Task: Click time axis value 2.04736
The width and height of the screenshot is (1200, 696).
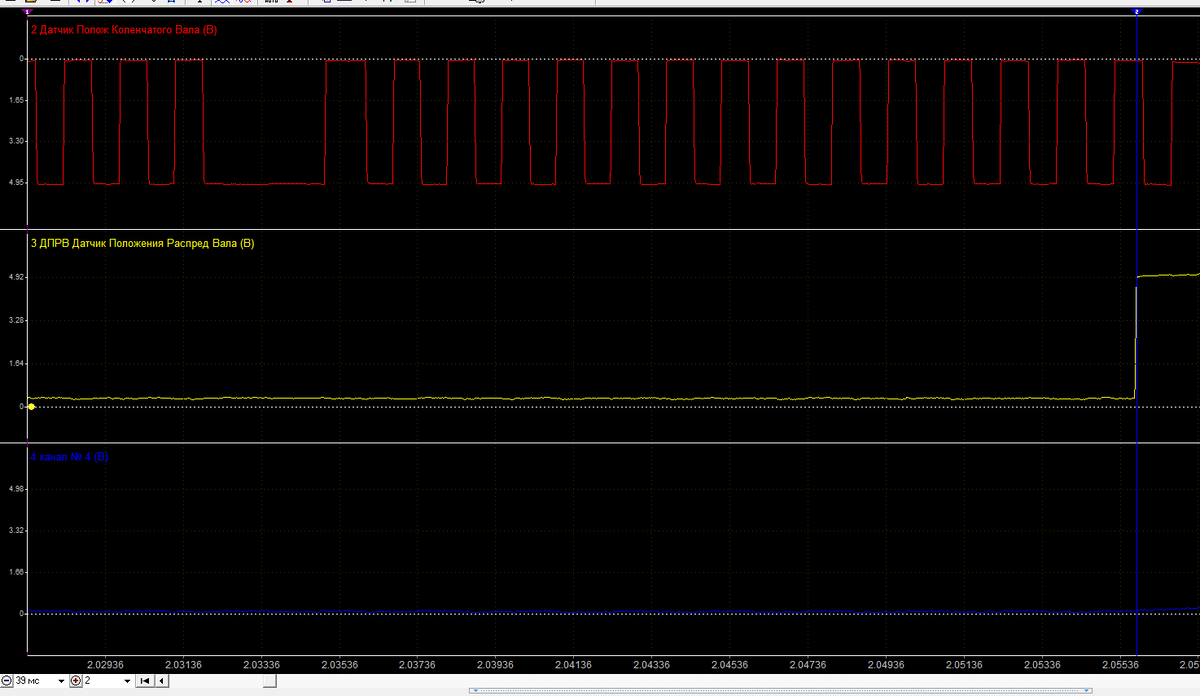Action: tap(807, 664)
